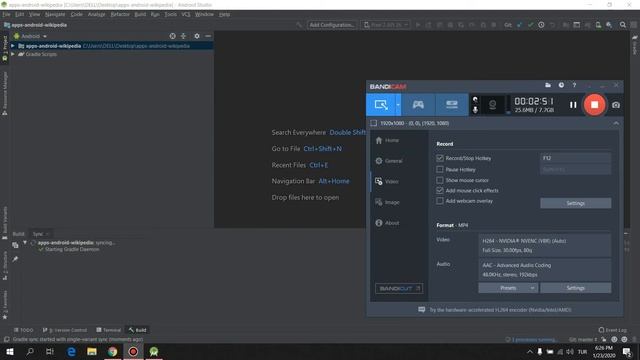Open the Home section in Bandicam
Screen dimensions: 640x360
(x=387, y=140)
